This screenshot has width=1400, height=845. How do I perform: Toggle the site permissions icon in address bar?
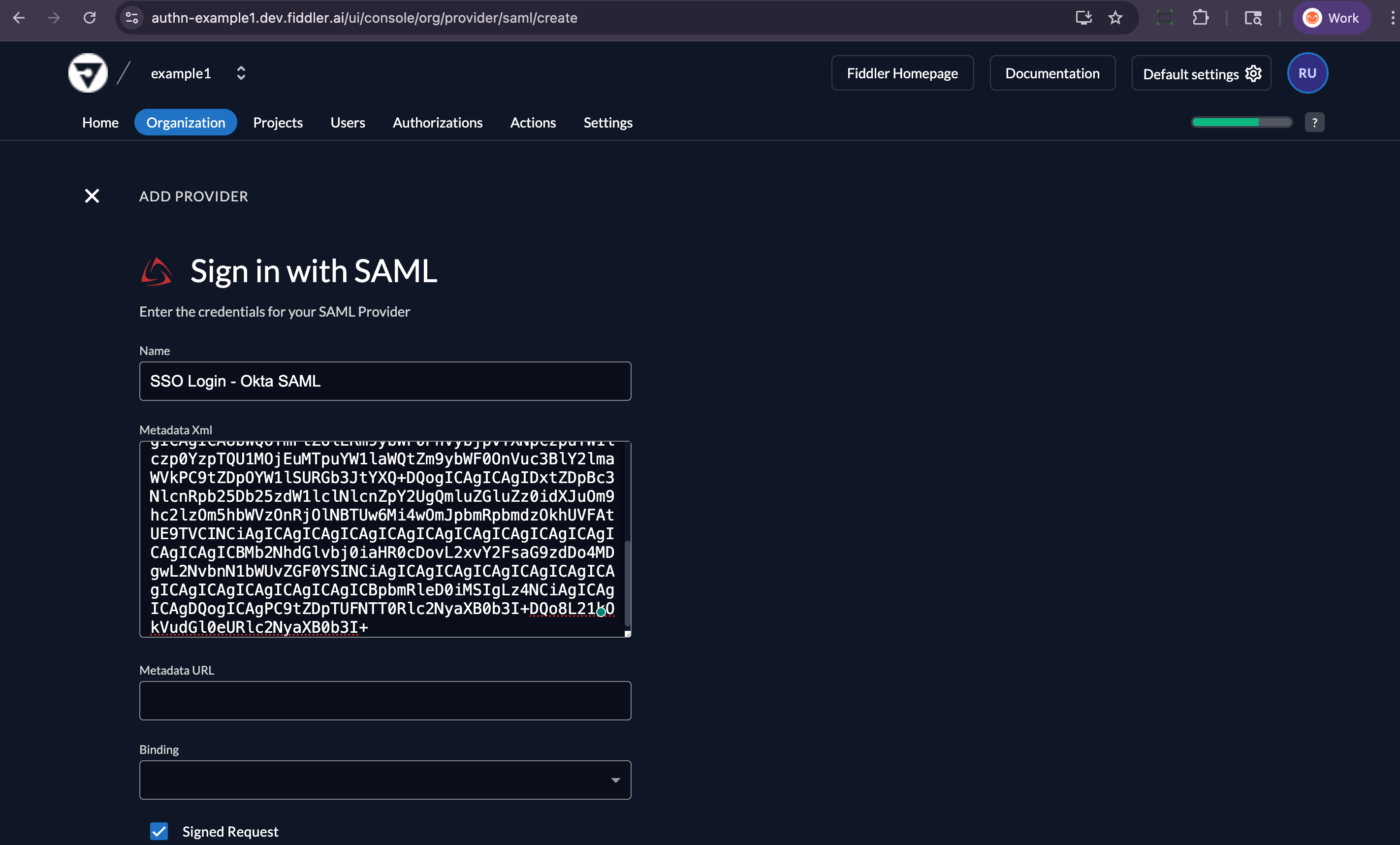click(131, 18)
